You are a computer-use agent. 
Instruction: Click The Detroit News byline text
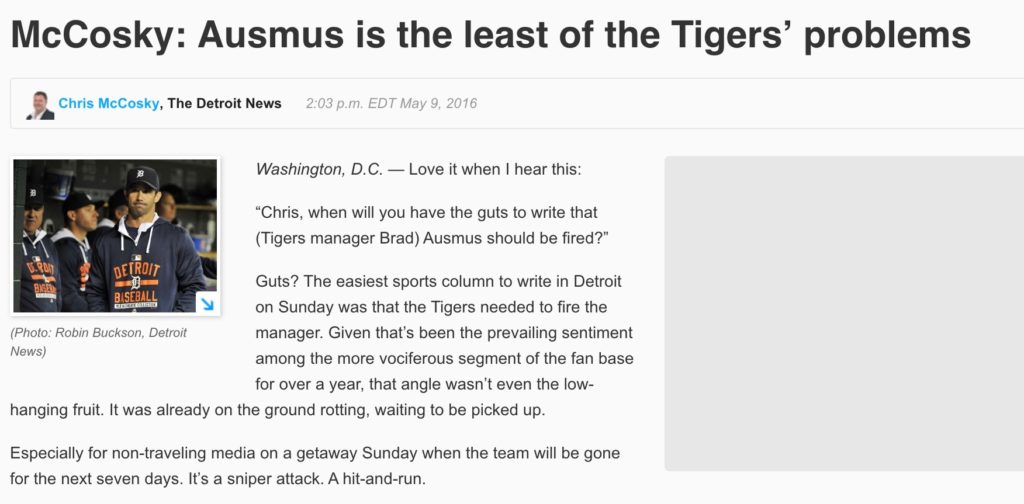225,103
